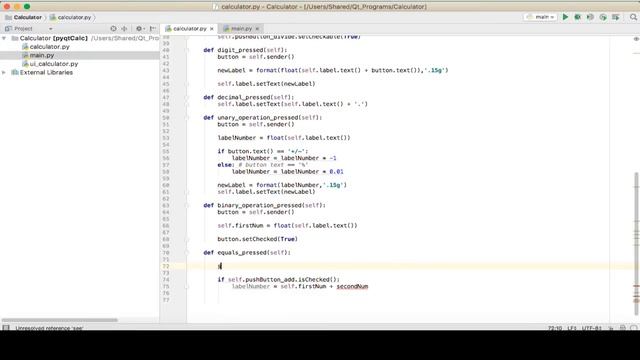The width and height of the screenshot is (640, 360).
Task: Click cursor position indicator in status bar
Action: click(x=555, y=328)
